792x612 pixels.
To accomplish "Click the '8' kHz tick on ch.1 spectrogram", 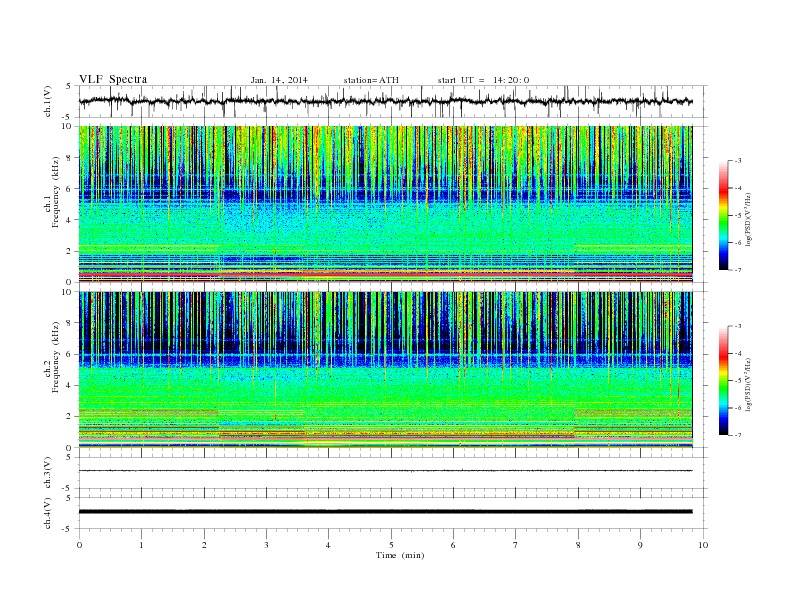I will (69, 158).
